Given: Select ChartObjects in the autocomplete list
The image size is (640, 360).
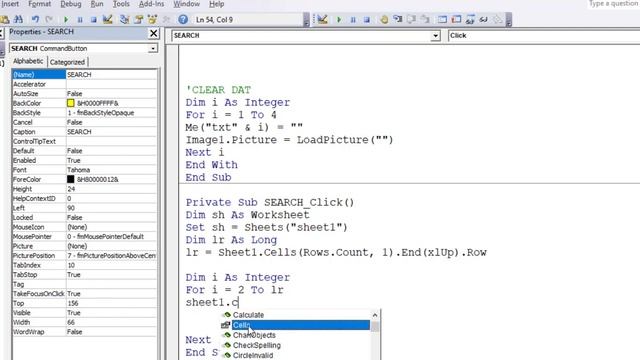Looking at the screenshot, I should point(254,335).
